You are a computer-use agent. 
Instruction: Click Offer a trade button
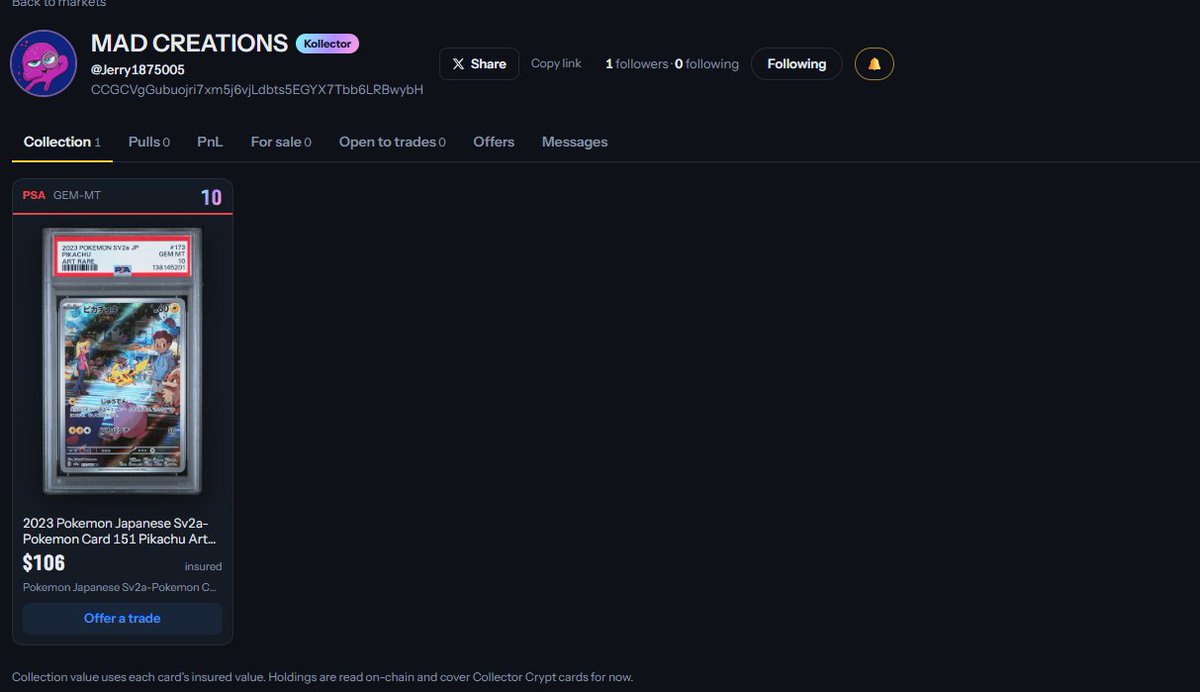[x=122, y=618]
